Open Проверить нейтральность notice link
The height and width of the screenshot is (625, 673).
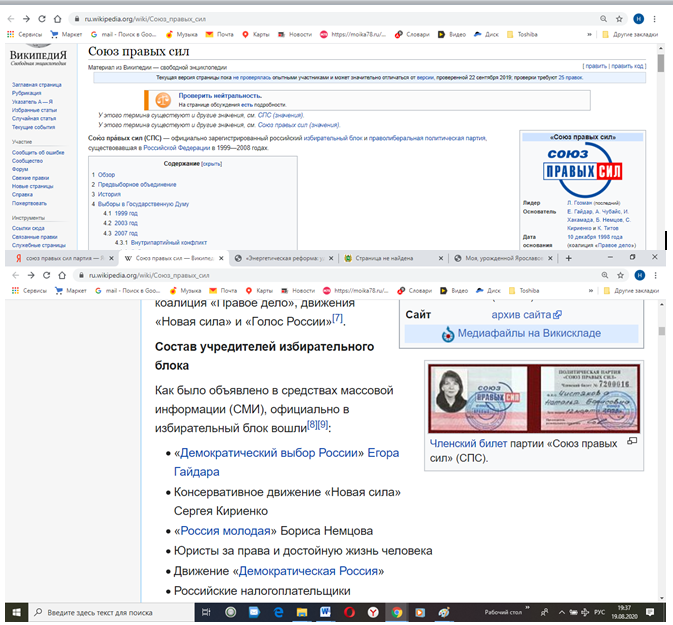pyautogui.click(x=220, y=96)
